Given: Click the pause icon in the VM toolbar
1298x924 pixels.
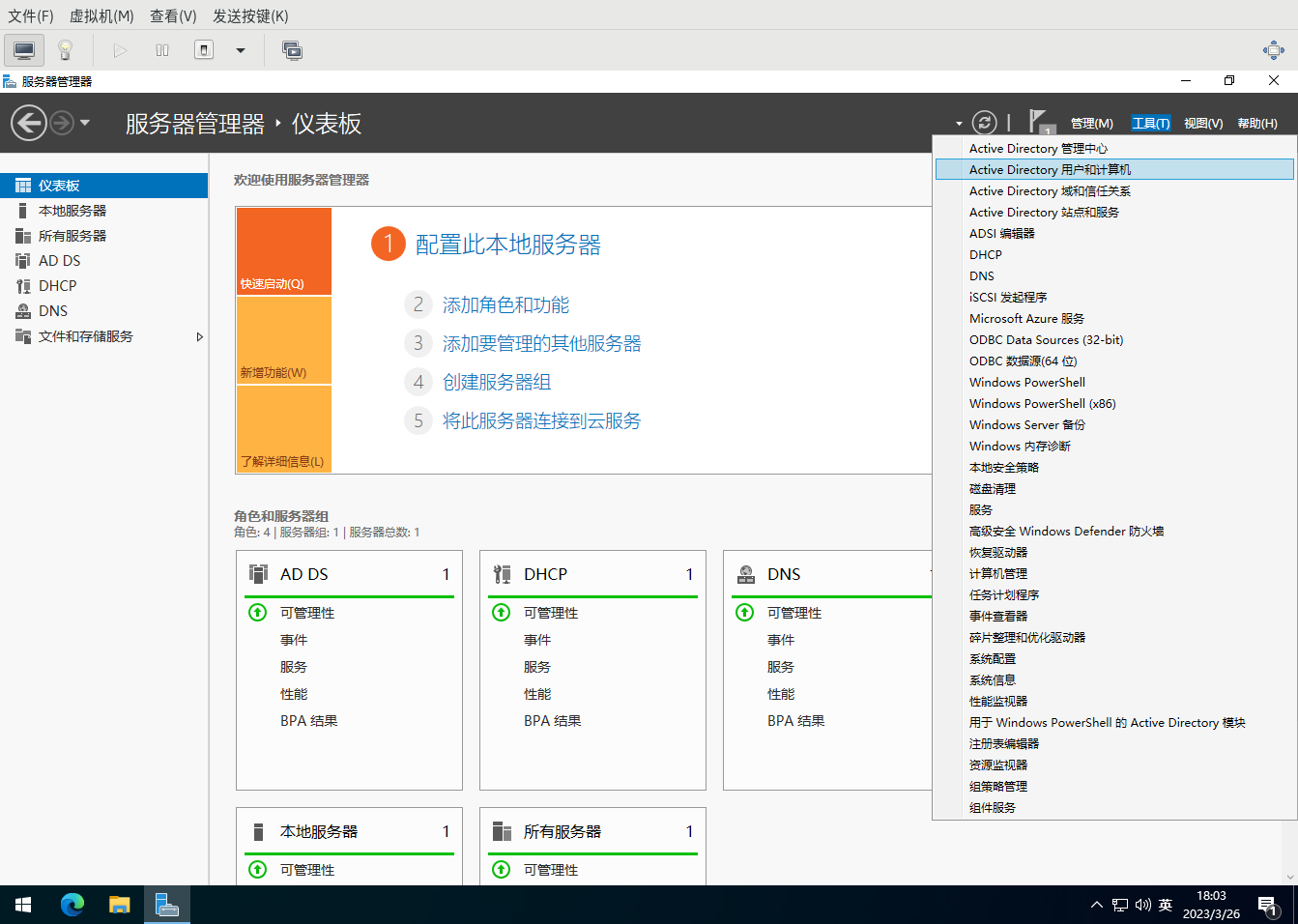Looking at the screenshot, I should (162, 50).
